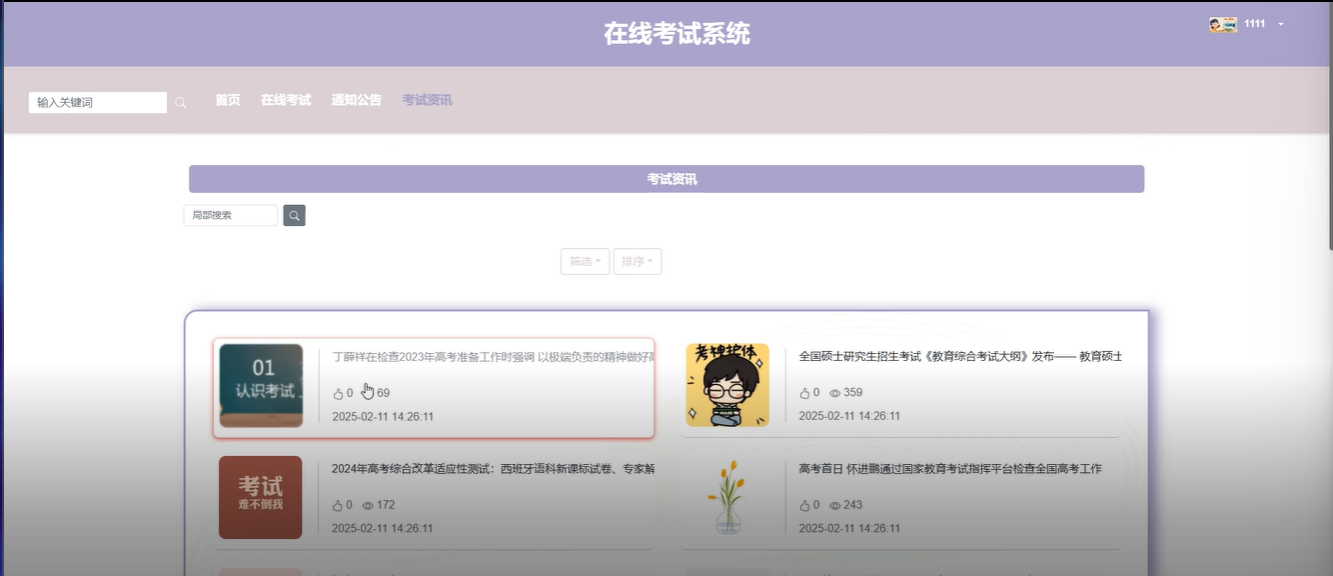1333x576 pixels.
Task: Click the page vertical scrollbar thumb
Action: (x=1329, y=125)
